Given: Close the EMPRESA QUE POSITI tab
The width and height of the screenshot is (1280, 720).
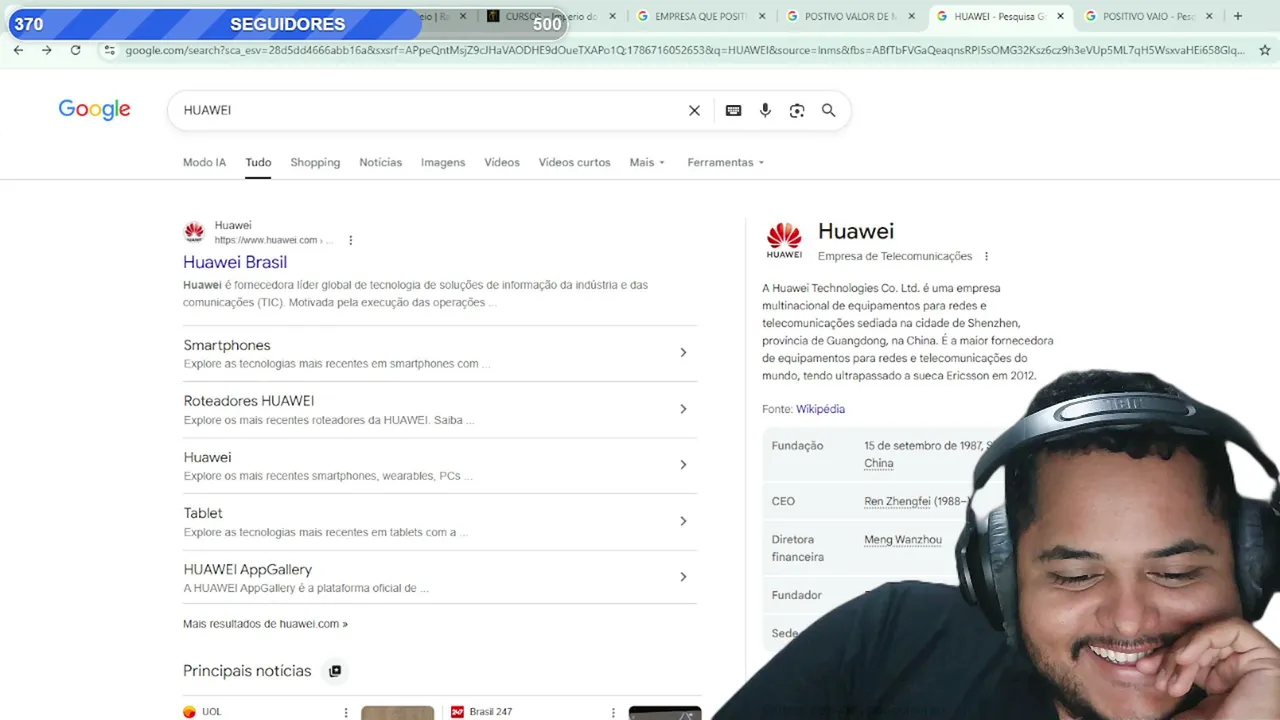Looking at the screenshot, I should 762,16.
